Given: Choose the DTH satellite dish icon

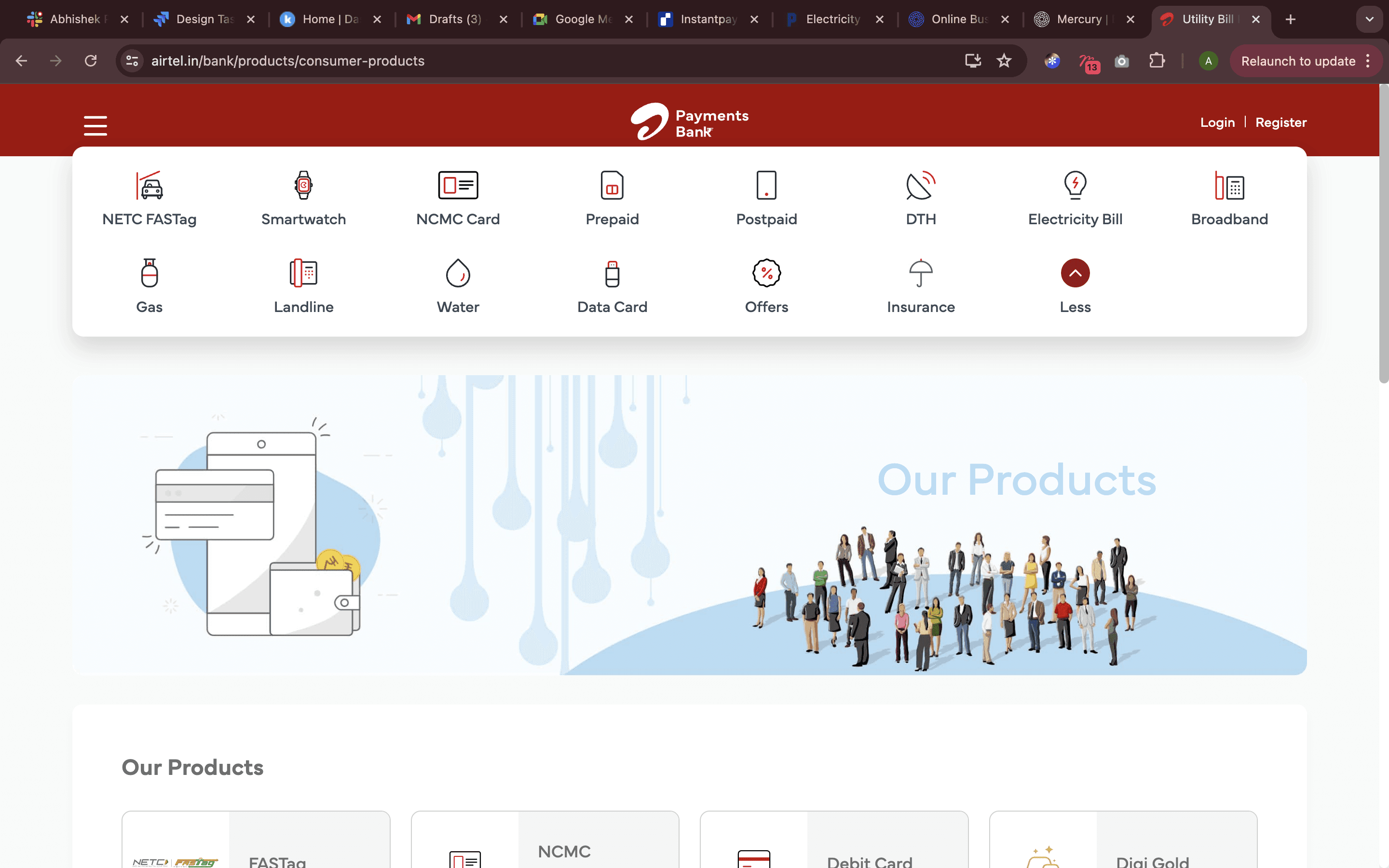Looking at the screenshot, I should click(921, 186).
